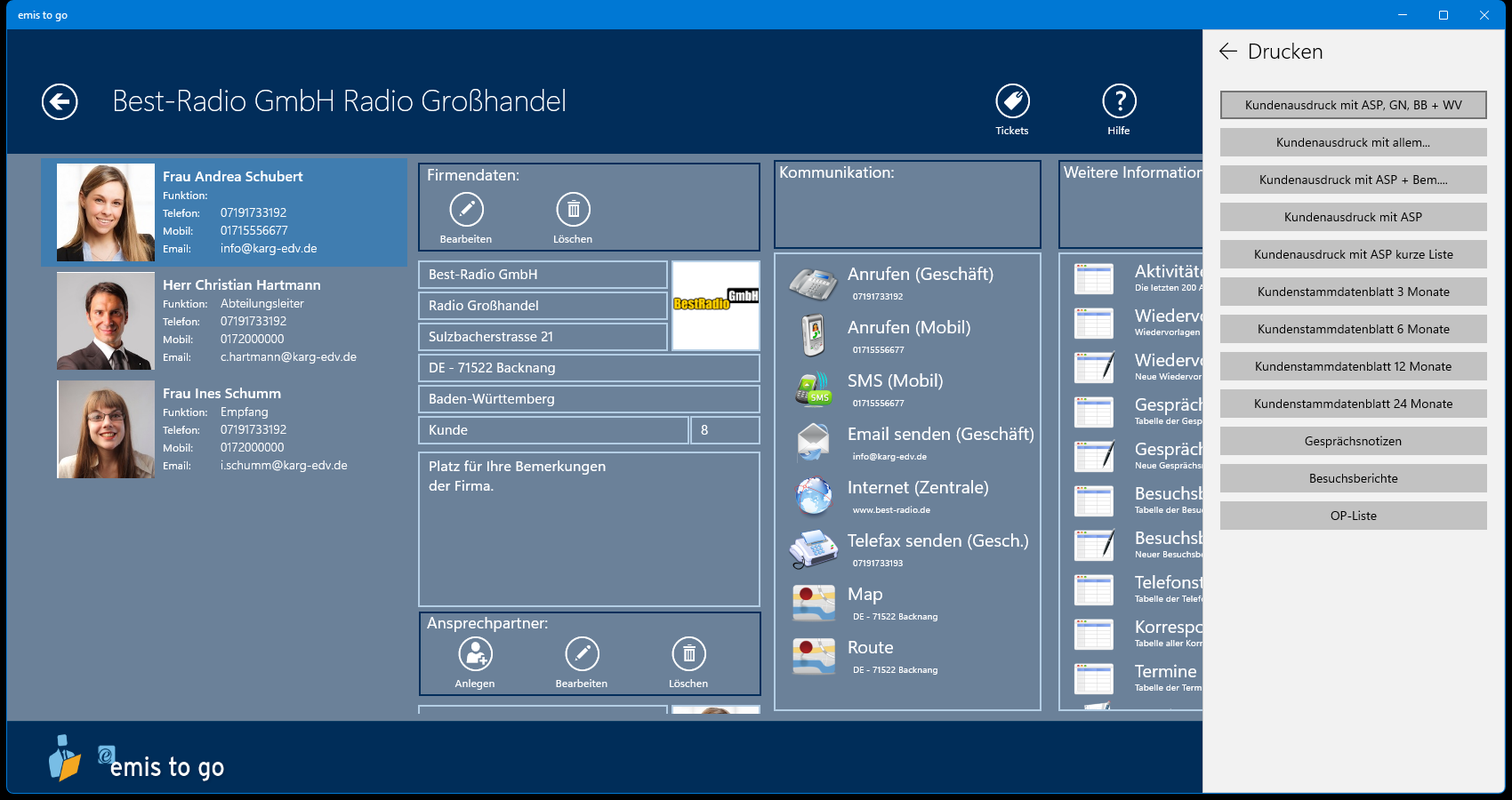Click the back arrow next to Drucken

(x=1228, y=52)
